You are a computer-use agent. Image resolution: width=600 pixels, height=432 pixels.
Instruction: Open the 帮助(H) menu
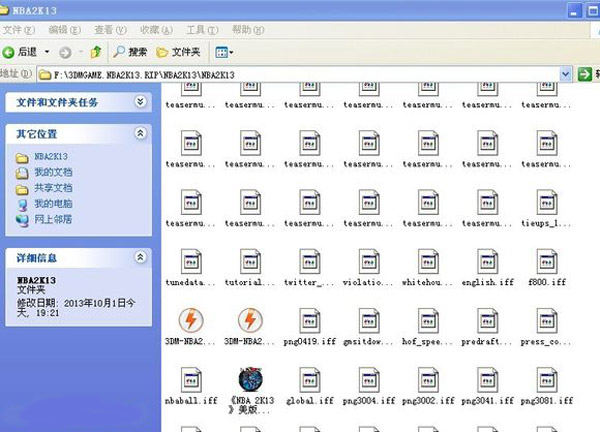[x=248, y=30]
